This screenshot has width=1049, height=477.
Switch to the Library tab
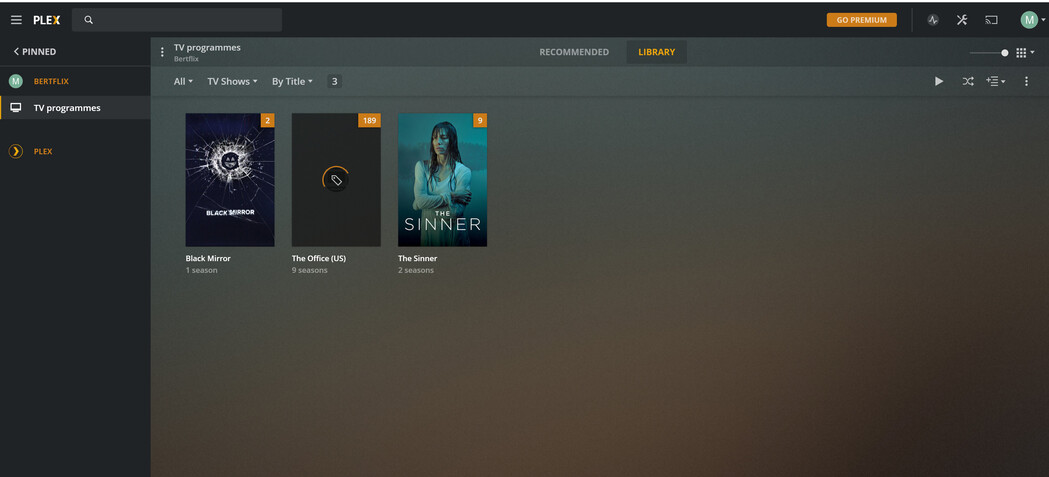coord(656,52)
